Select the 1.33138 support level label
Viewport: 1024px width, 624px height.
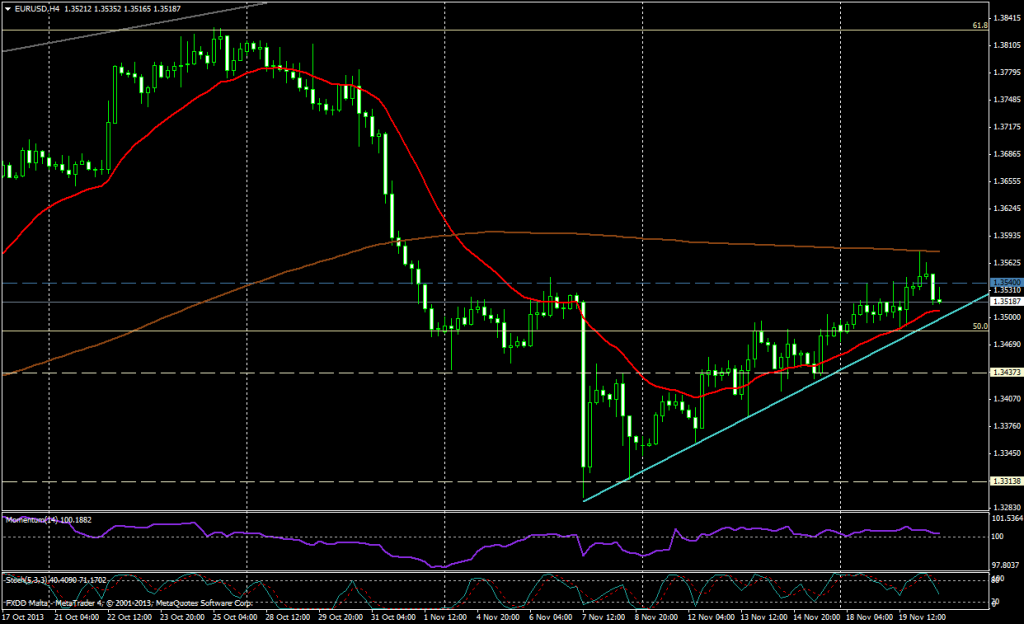(1004, 481)
